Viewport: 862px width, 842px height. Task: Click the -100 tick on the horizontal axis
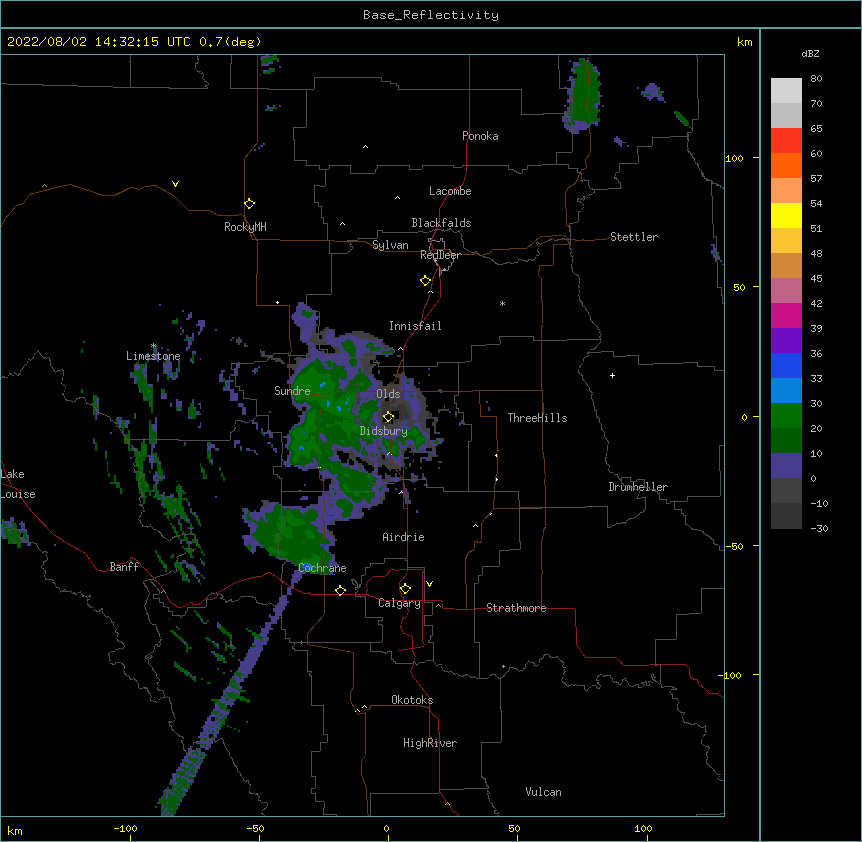pyautogui.click(x=125, y=828)
